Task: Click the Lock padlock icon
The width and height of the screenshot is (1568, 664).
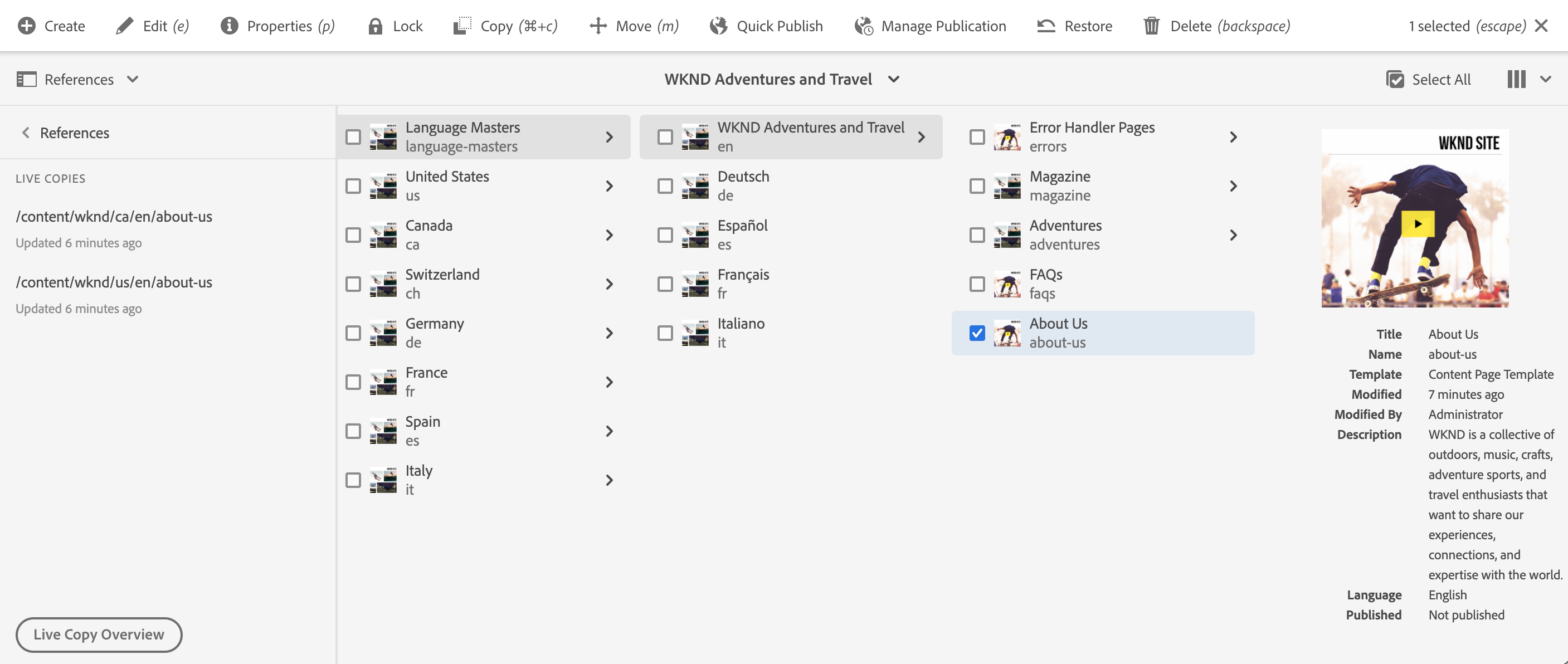Action: 375,26
